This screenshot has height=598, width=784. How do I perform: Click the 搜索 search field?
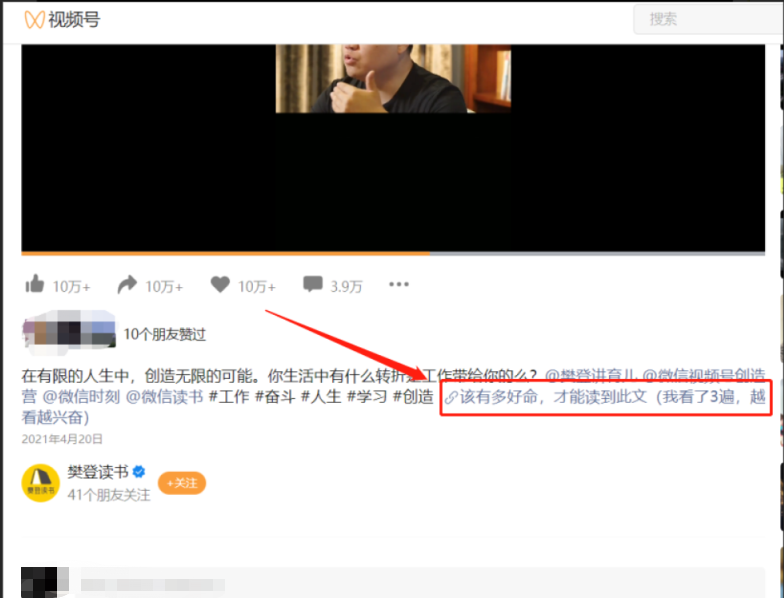(708, 20)
